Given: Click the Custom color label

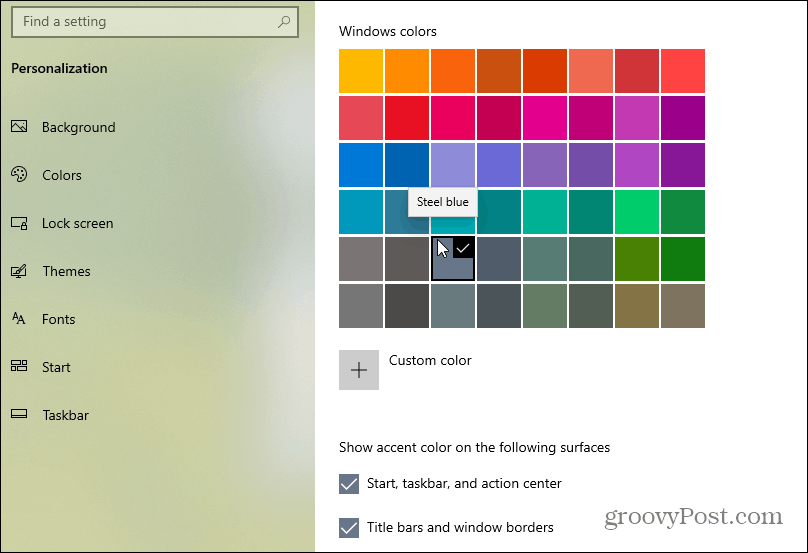Looking at the screenshot, I should click(x=430, y=360).
